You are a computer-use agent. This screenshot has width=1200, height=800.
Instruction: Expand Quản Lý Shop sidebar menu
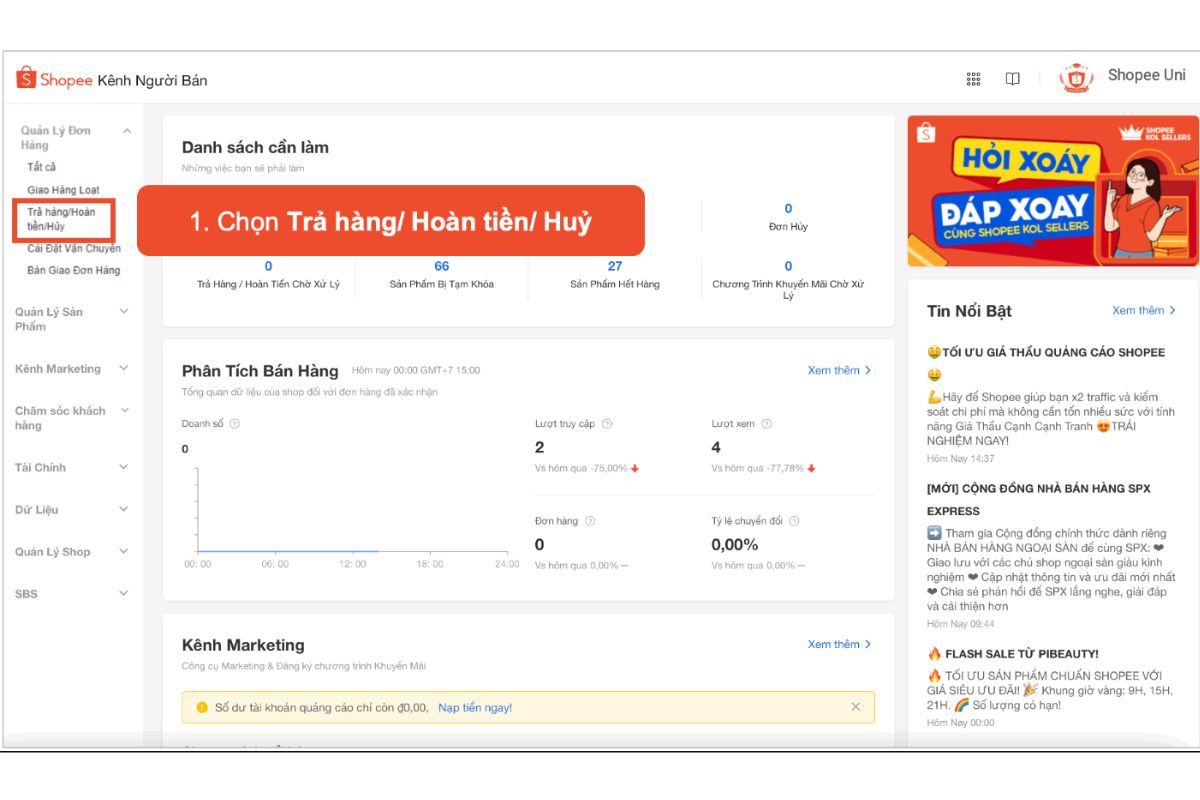[x=124, y=552]
